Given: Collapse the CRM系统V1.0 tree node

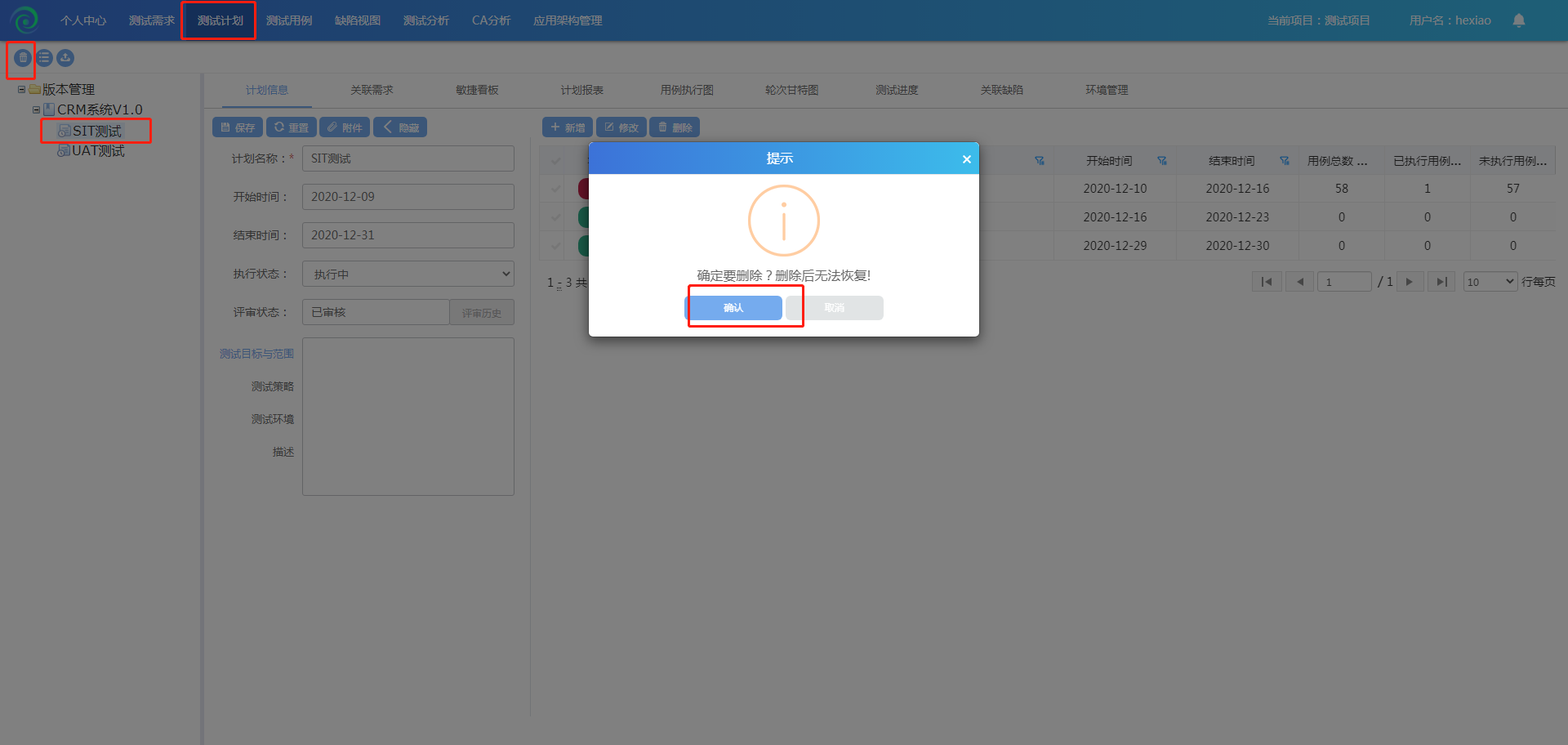Looking at the screenshot, I should [36, 109].
